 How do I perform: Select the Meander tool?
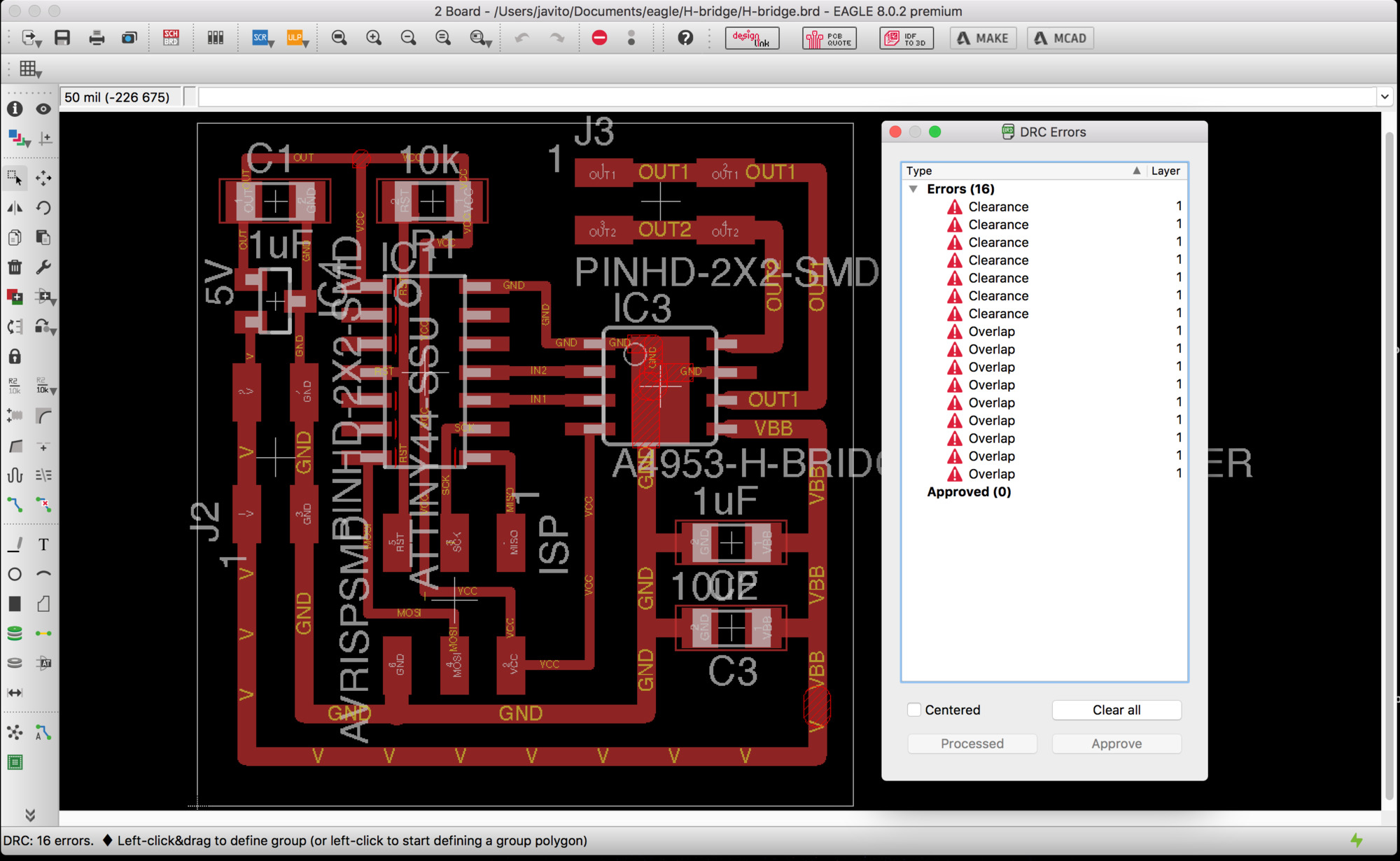[15, 475]
